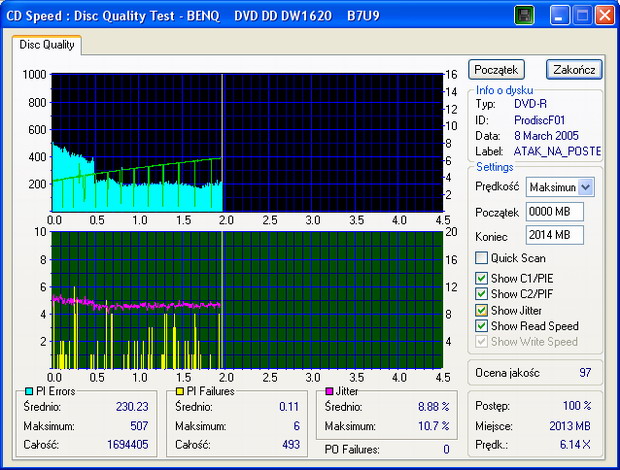Click the Zakończ button
This screenshot has width=620, height=470.
click(574, 70)
